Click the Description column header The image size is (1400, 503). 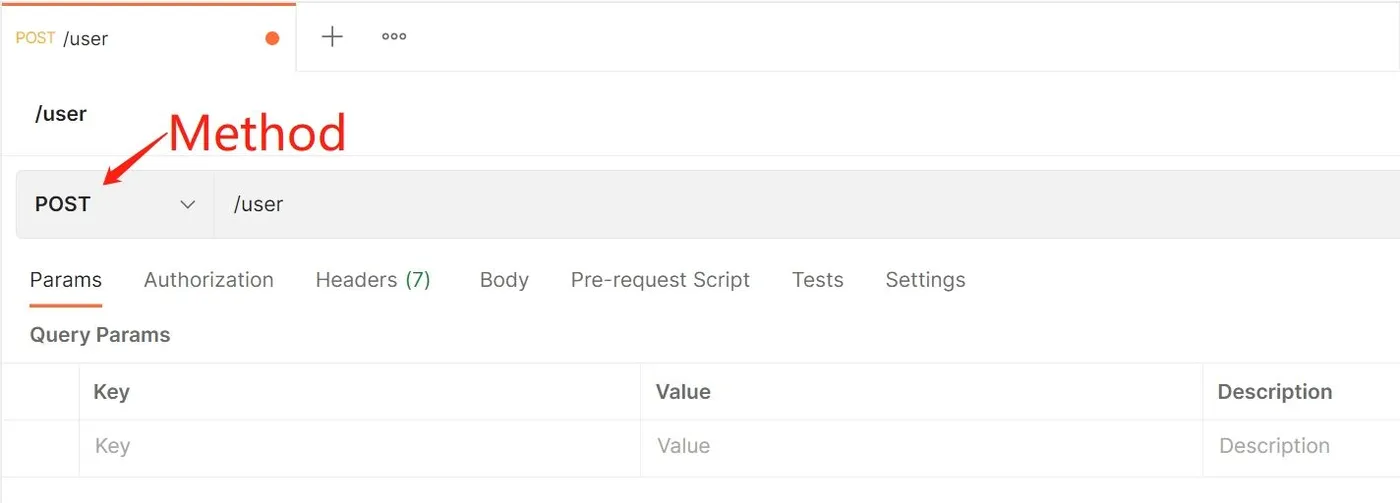coord(1274,392)
